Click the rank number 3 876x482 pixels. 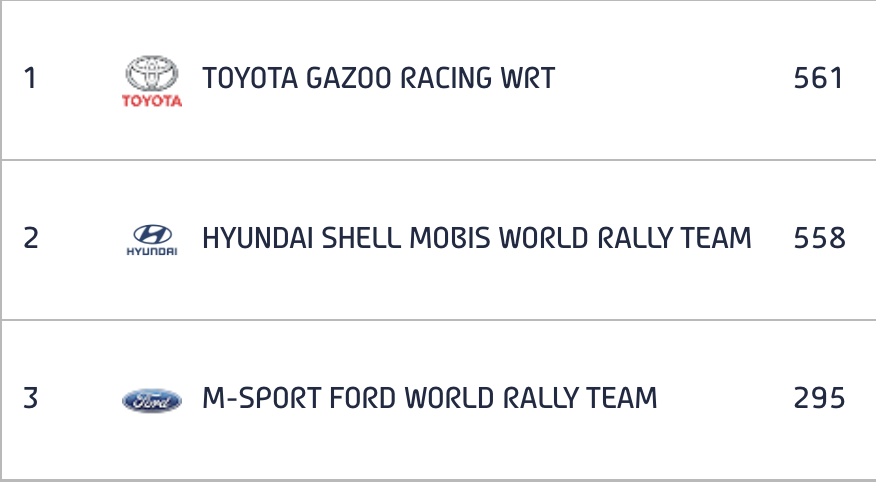coord(31,398)
